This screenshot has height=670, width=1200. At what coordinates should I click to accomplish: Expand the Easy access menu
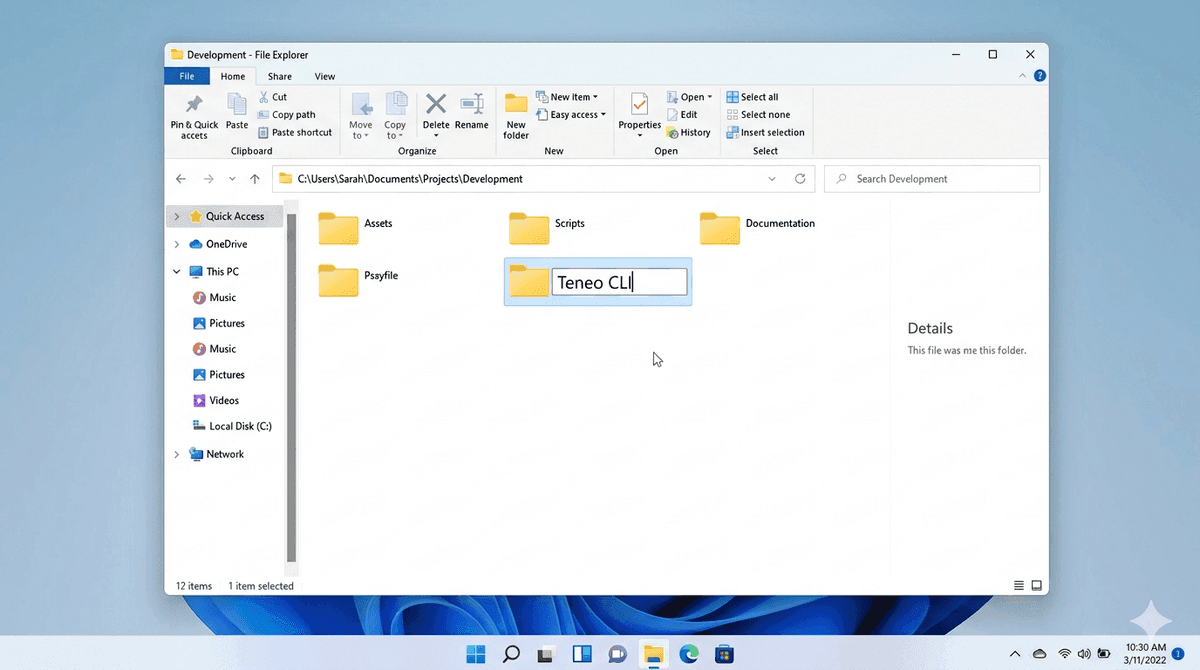571,114
